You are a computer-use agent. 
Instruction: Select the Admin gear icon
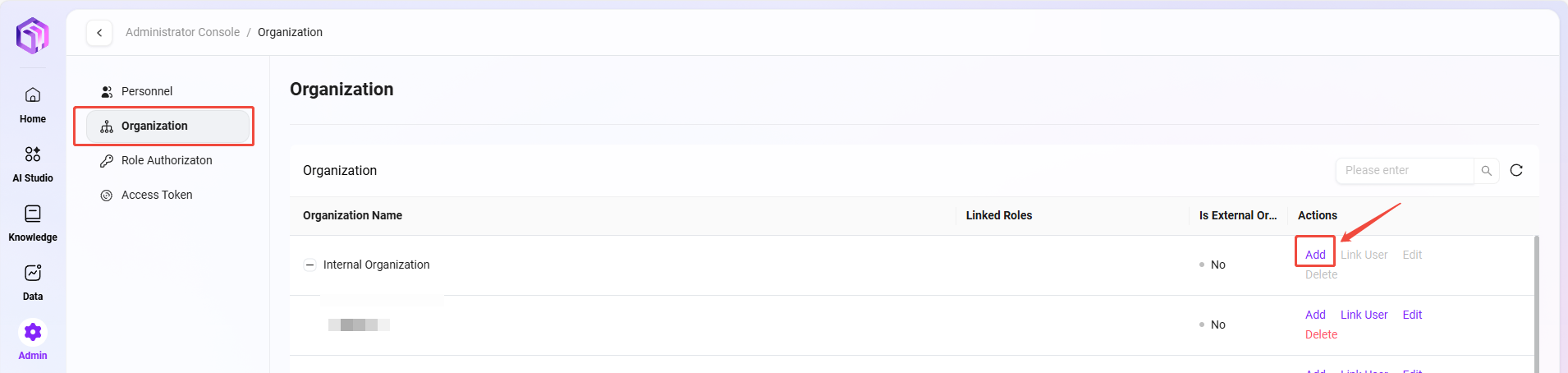point(33,333)
